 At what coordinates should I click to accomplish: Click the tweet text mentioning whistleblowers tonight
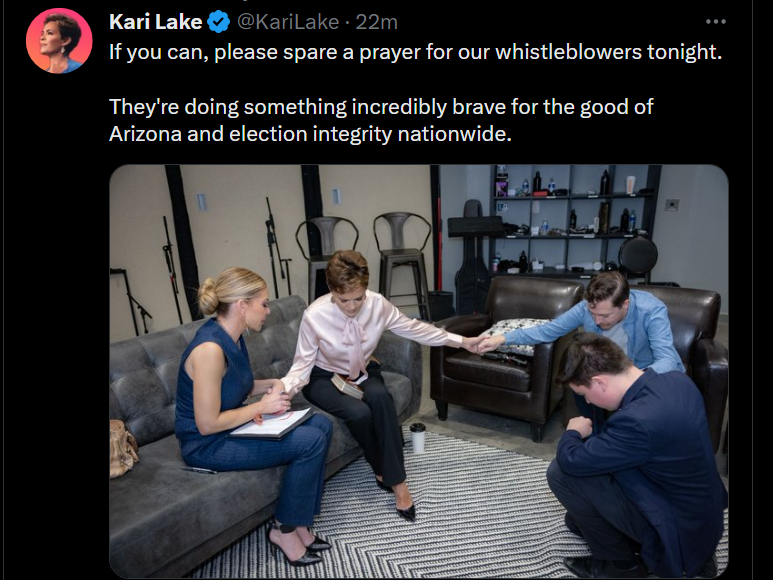pos(415,52)
